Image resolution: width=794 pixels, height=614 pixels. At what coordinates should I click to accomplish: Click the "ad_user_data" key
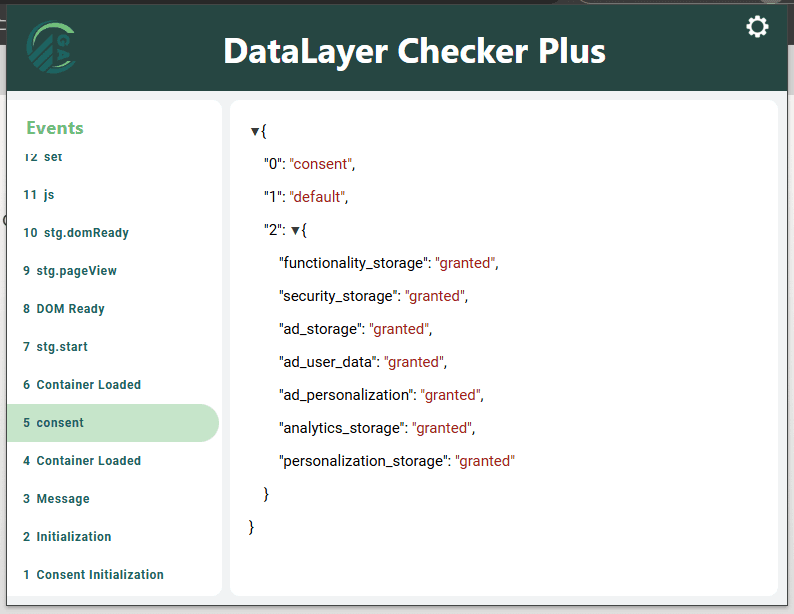tap(328, 362)
